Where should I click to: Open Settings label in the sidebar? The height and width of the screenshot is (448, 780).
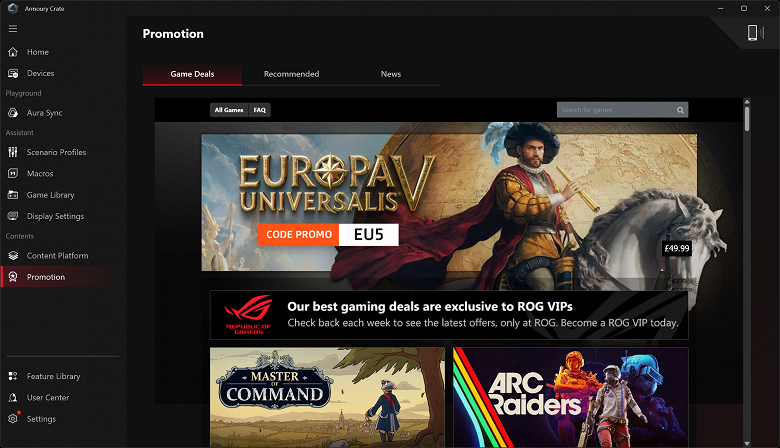[x=41, y=419]
